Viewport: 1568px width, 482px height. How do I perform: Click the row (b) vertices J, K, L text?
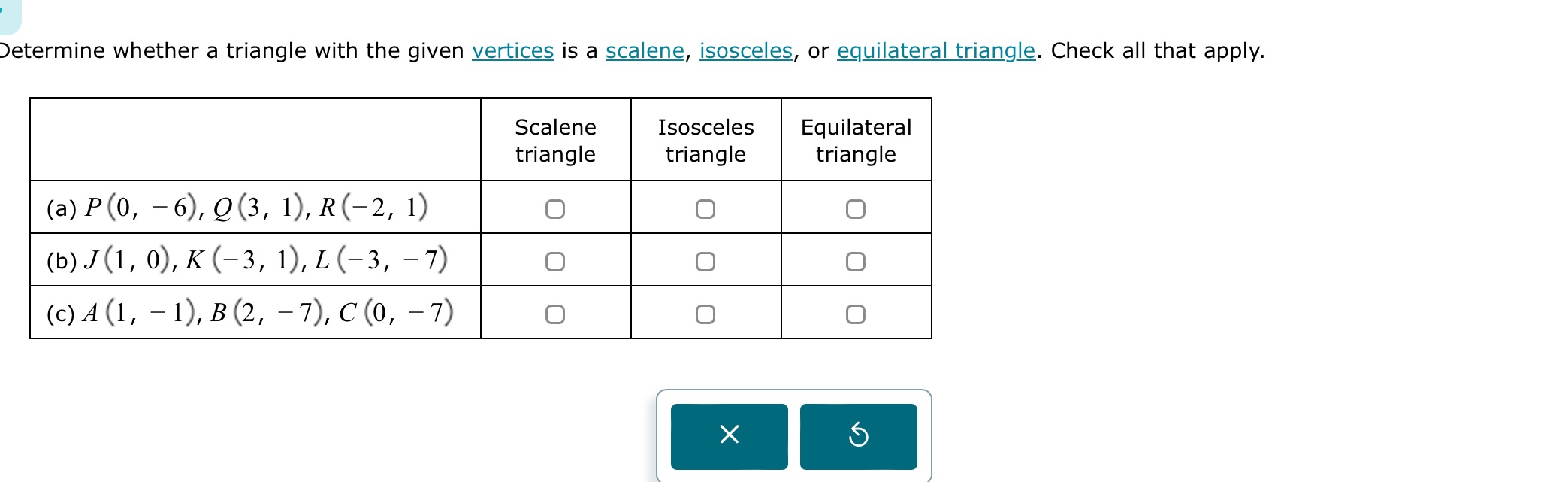247,260
